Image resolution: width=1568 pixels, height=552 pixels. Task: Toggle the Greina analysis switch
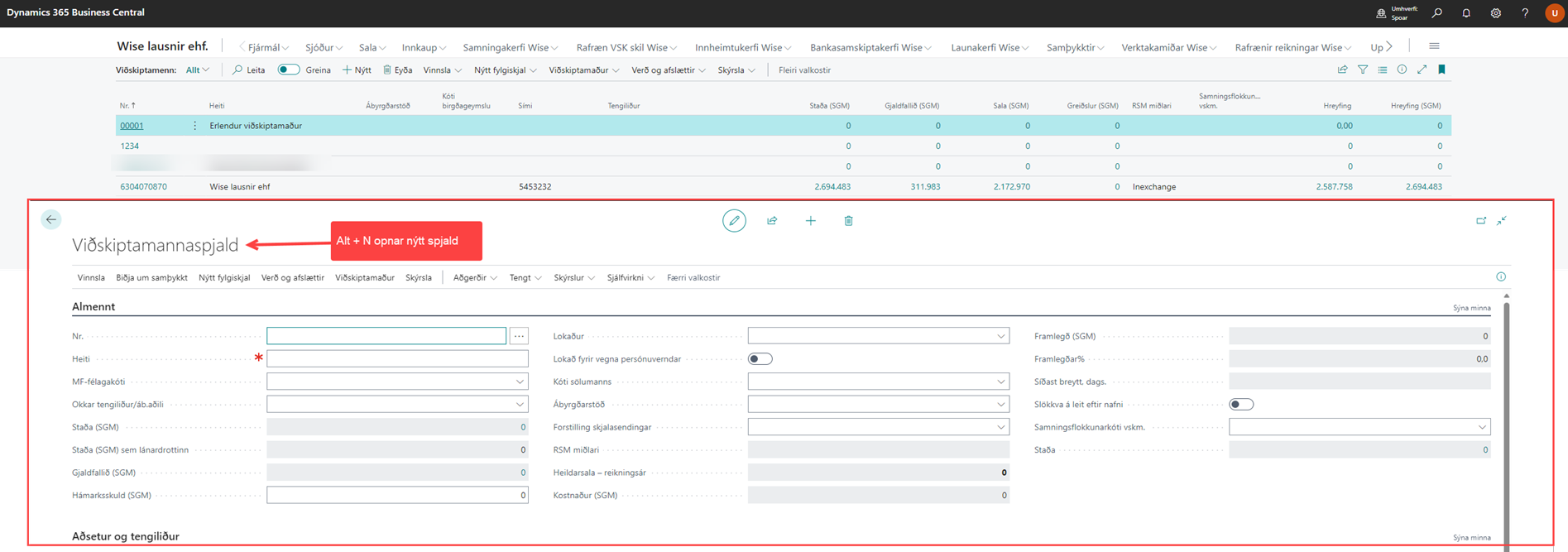click(x=288, y=70)
